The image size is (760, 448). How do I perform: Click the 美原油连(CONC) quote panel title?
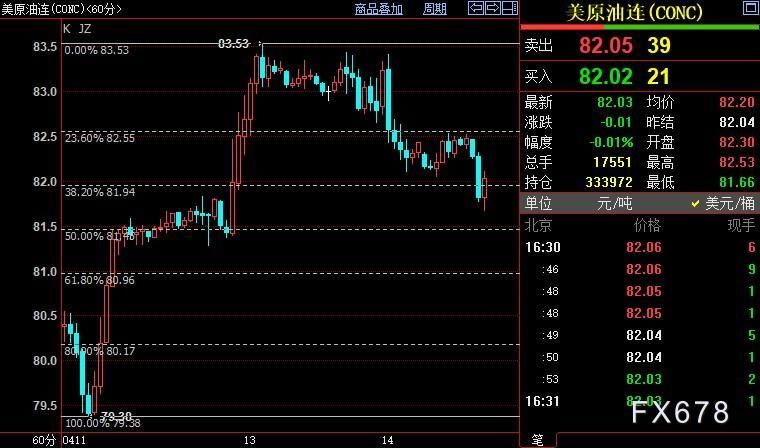[x=634, y=13]
